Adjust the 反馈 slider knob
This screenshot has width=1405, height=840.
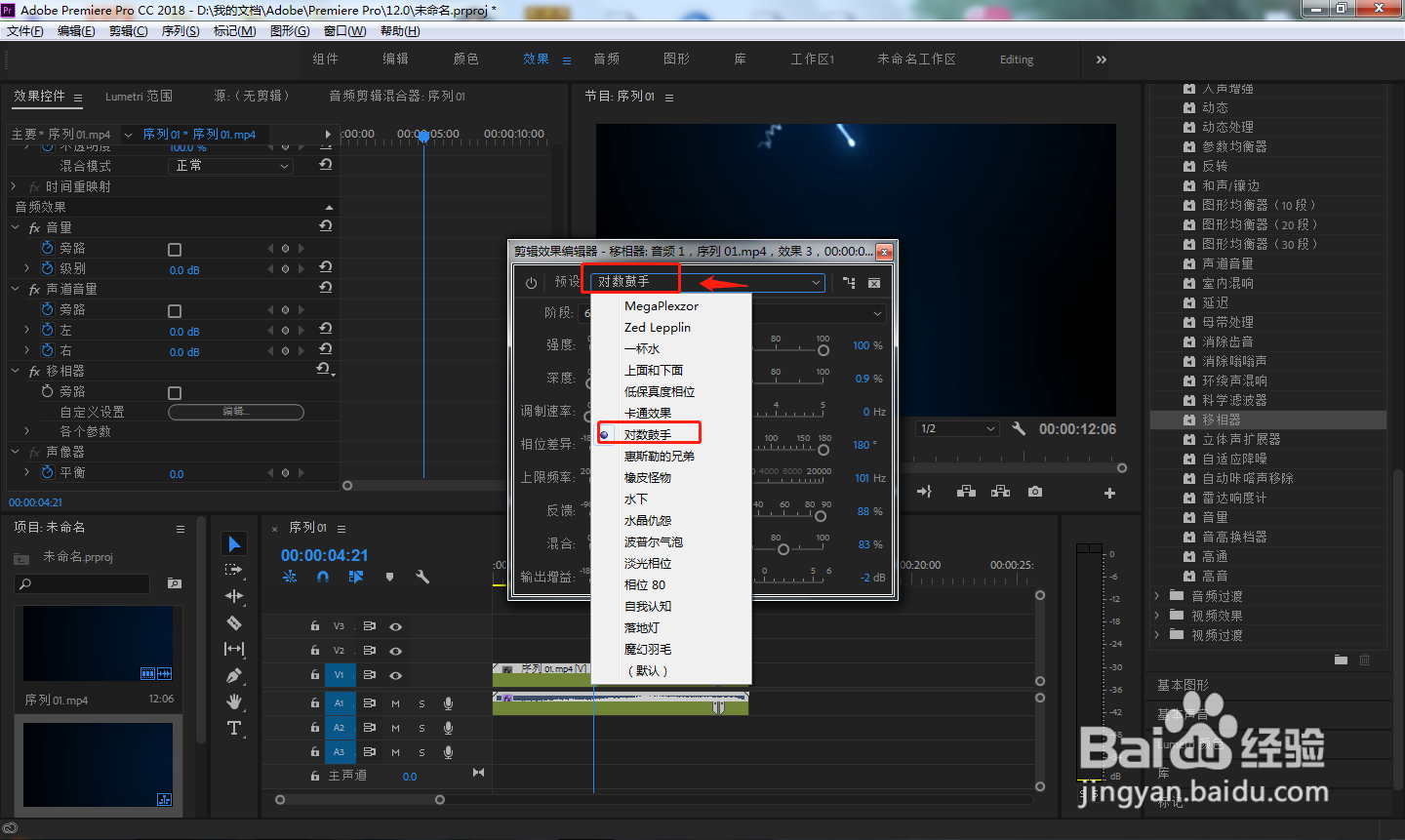[821, 516]
